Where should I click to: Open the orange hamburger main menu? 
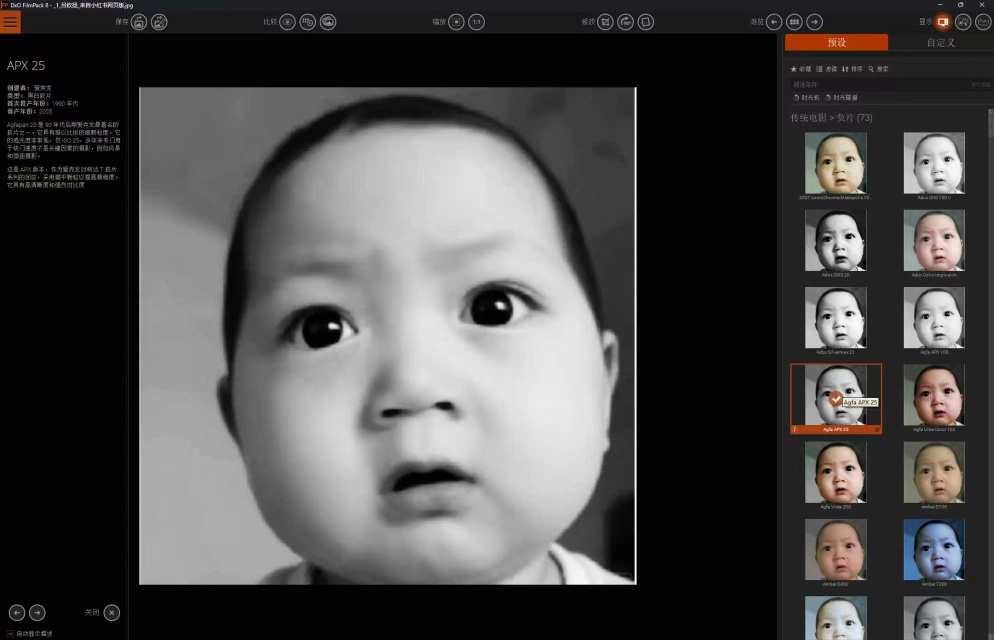(x=10, y=22)
